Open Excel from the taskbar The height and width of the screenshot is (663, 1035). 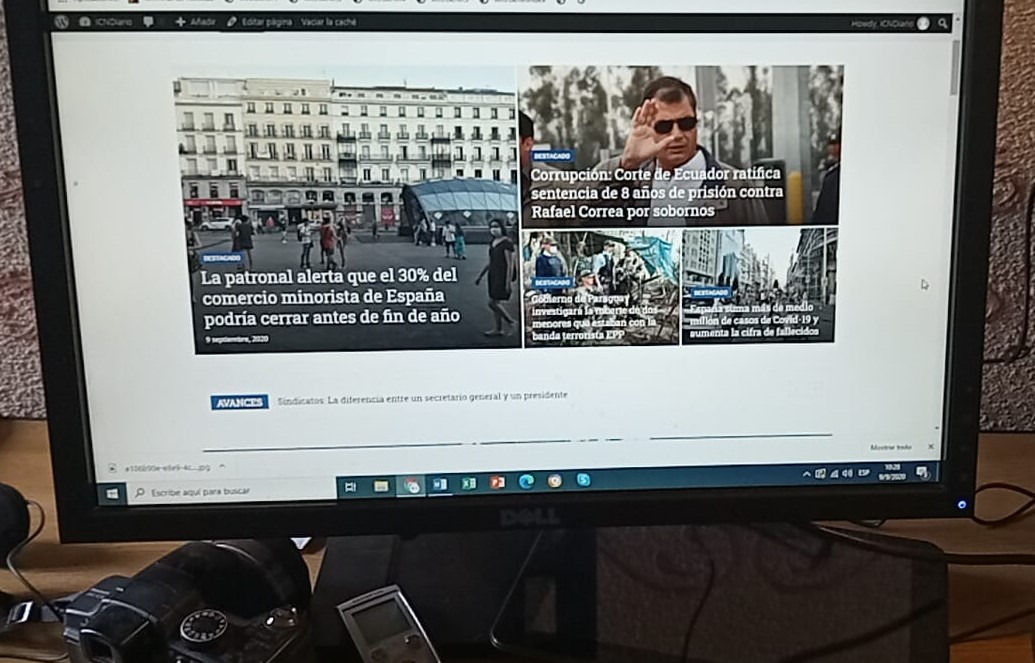[x=467, y=483]
